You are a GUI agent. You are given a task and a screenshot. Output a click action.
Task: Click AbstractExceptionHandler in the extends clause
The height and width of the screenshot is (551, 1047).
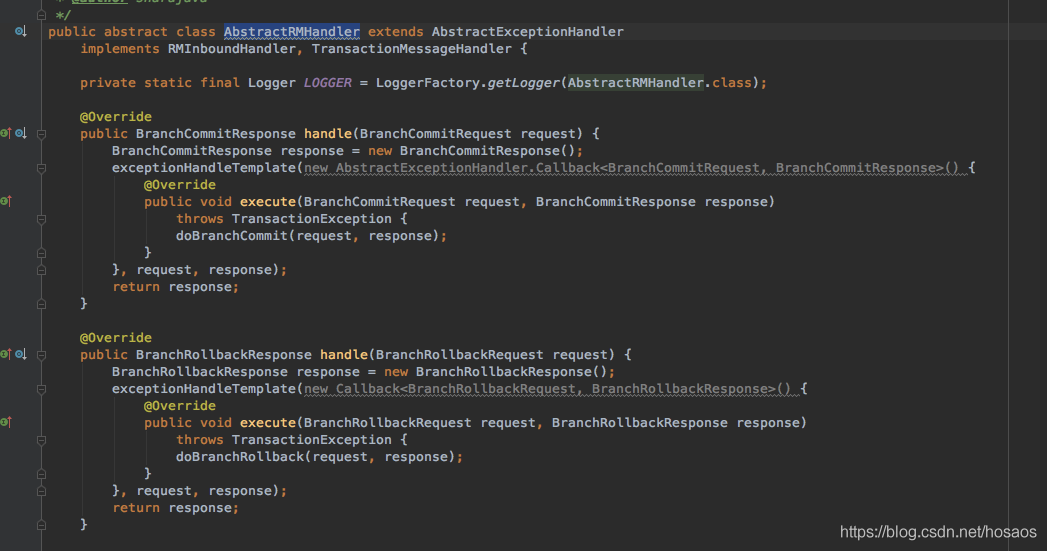point(527,32)
